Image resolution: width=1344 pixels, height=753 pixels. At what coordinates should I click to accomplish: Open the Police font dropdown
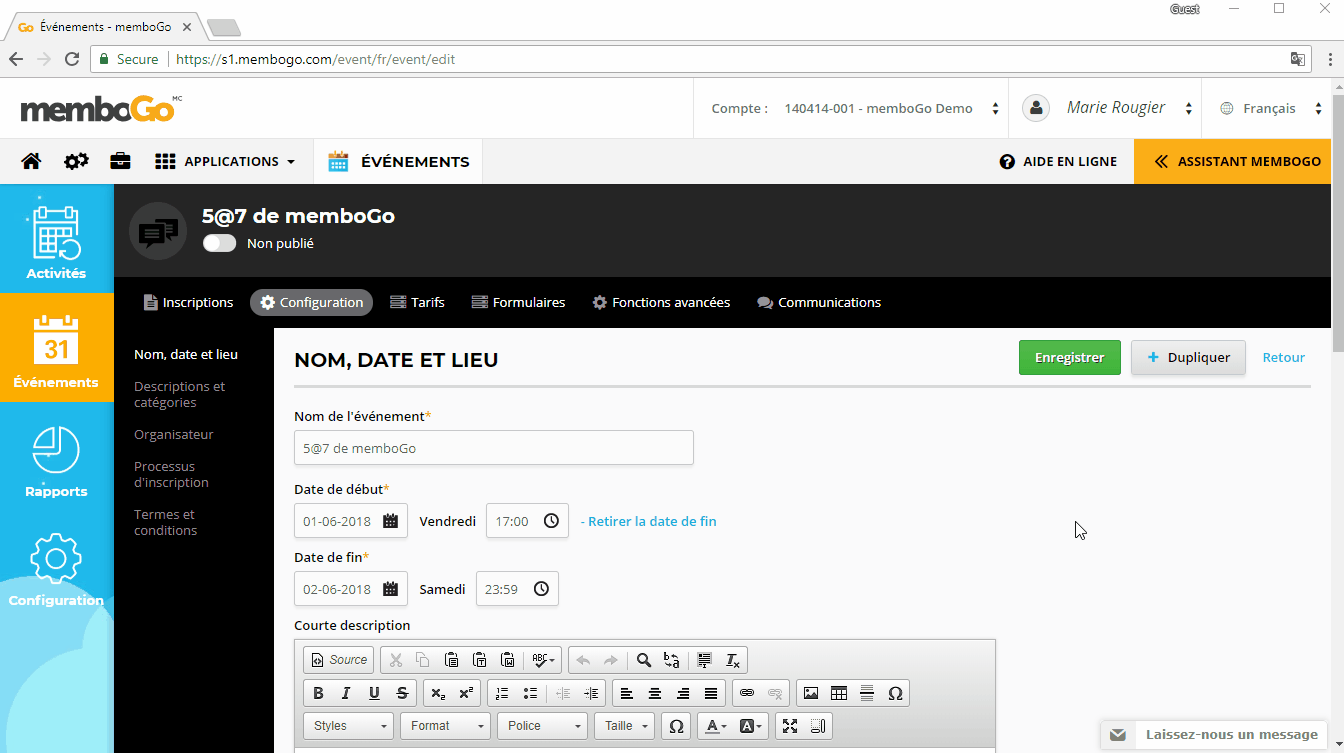542,726
